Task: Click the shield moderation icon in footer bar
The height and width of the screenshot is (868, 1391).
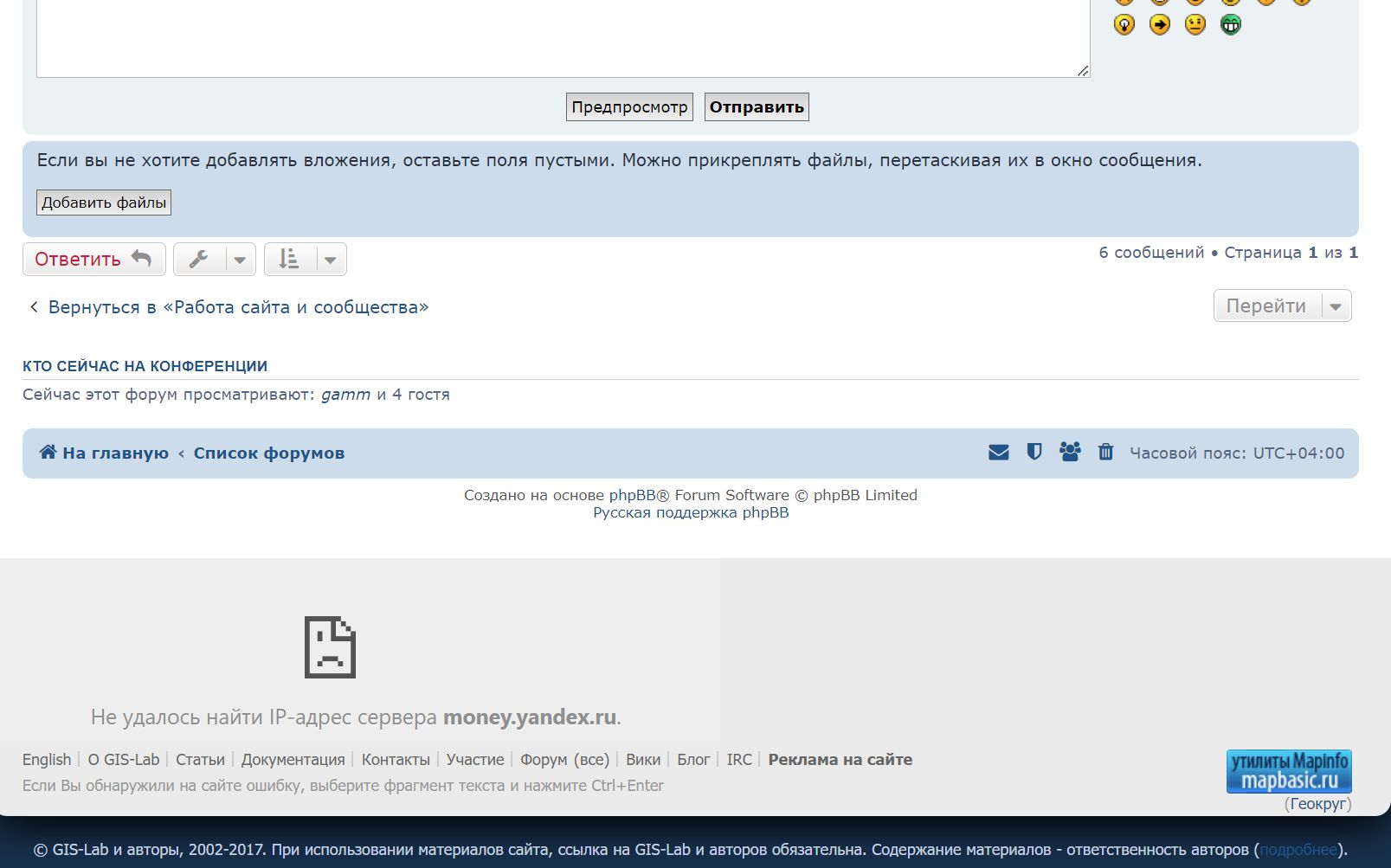Action: click(x=1034, y=452)
